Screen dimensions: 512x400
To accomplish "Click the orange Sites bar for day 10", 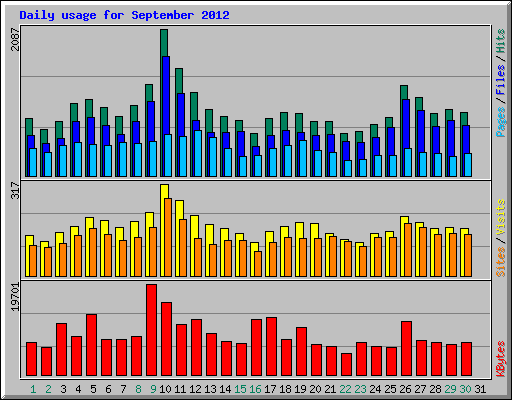I will click(168, 237).
